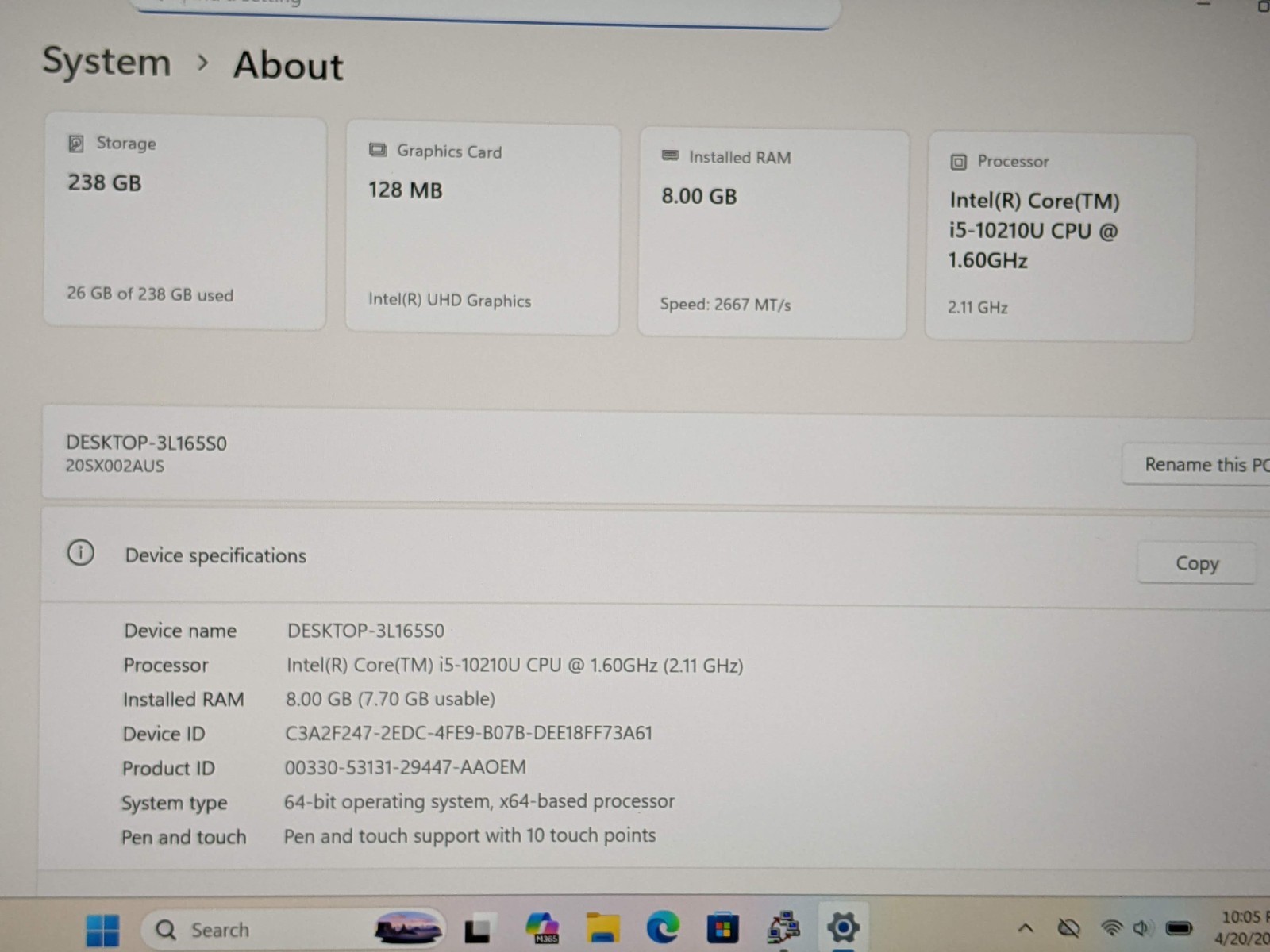Open Wi-Fi network tray icon
The image size is (1270, 952).
pyautogui.click(x=1112, y=927)
